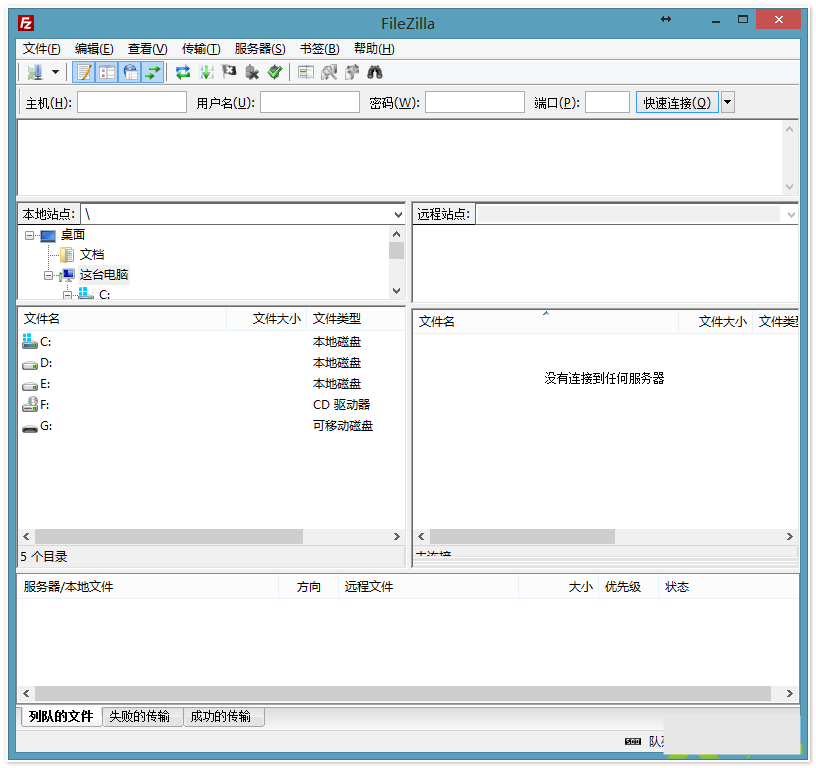The width and height of the screenshot is (816, 768).
Task: Switch to the 失败的传输 tab
Action: click(139, 717)
